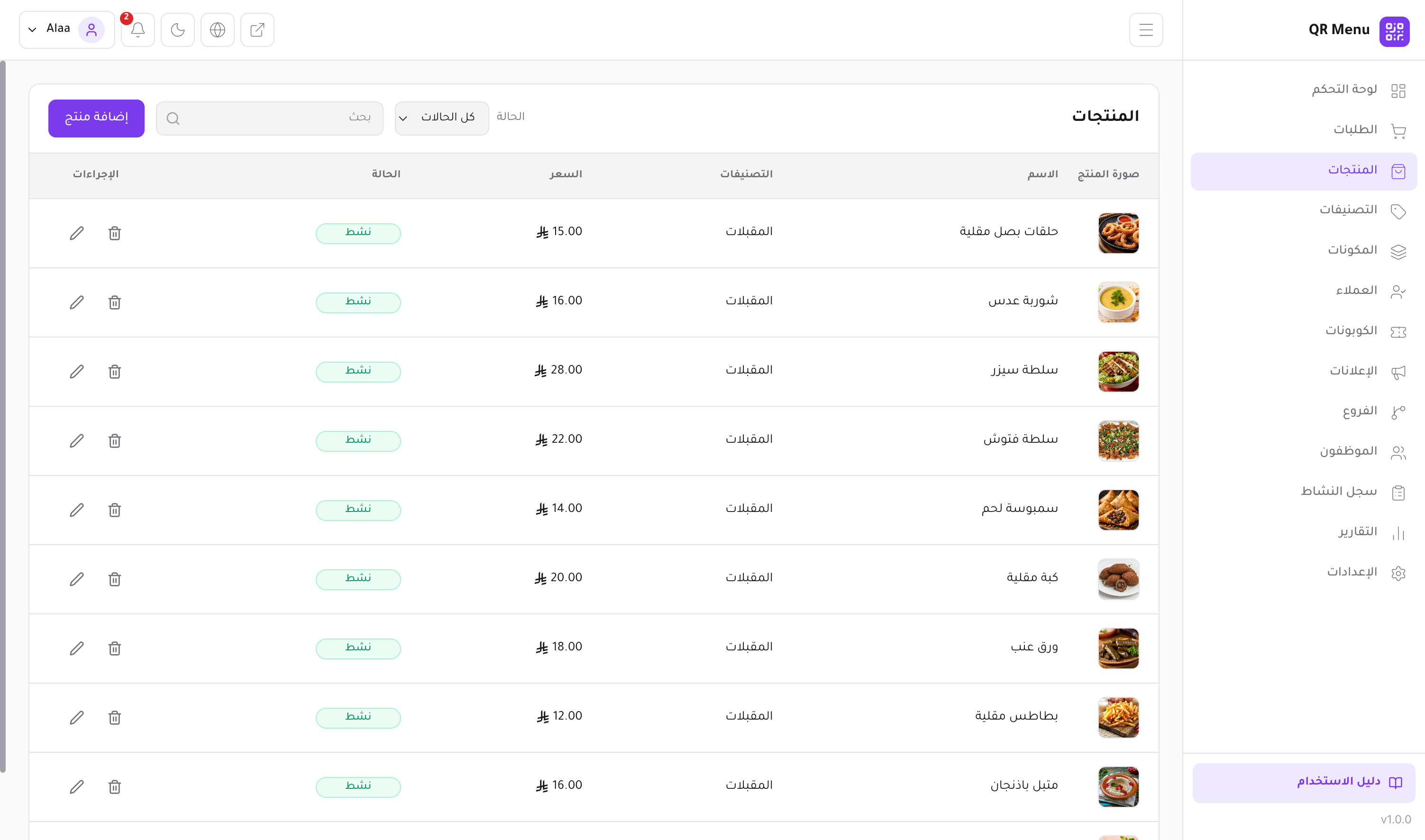Switch to dark mode moon icon
This screenshot has width=1425, height=840.
pyautogui.click(x=178, y=30)
